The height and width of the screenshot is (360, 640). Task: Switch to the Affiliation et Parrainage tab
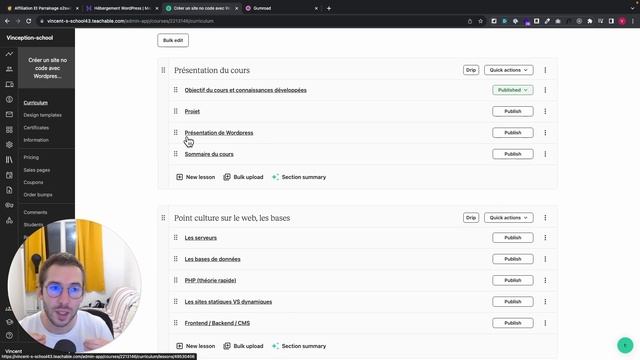pos(41,8)
